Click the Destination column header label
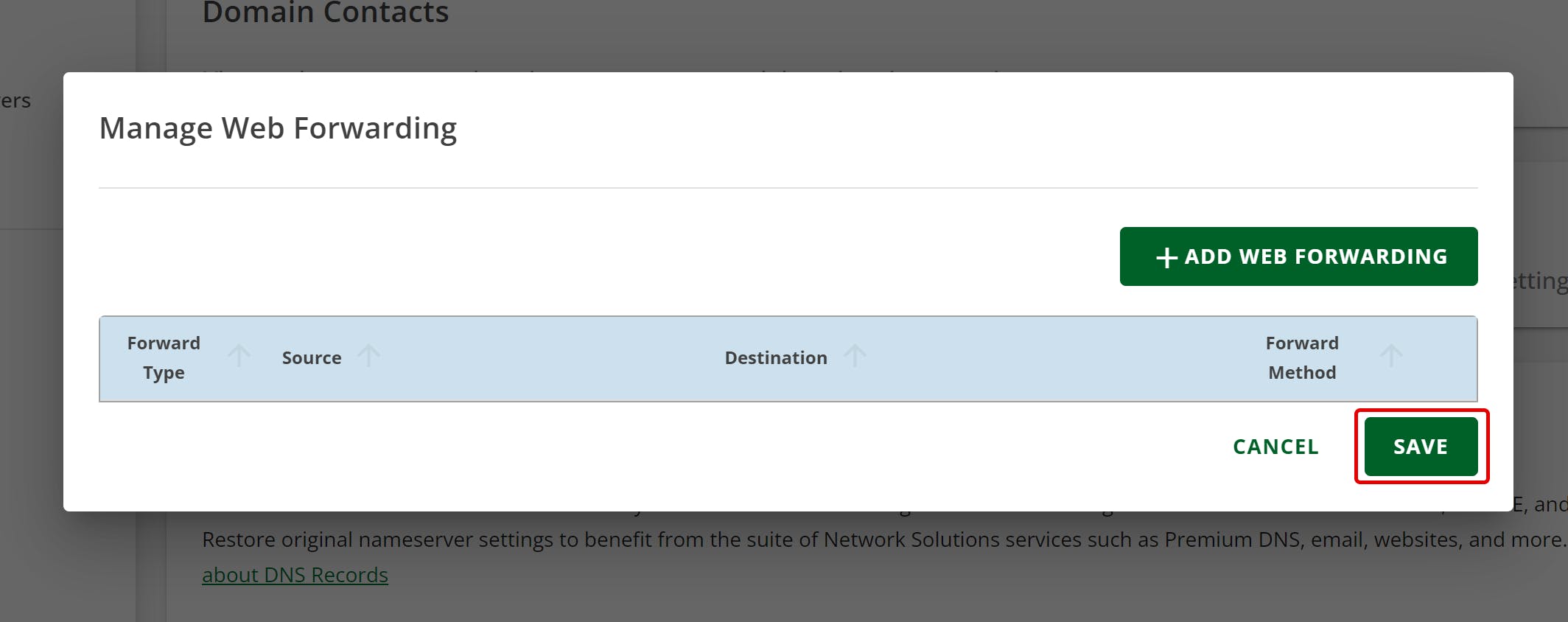 [x=776, y=358]
